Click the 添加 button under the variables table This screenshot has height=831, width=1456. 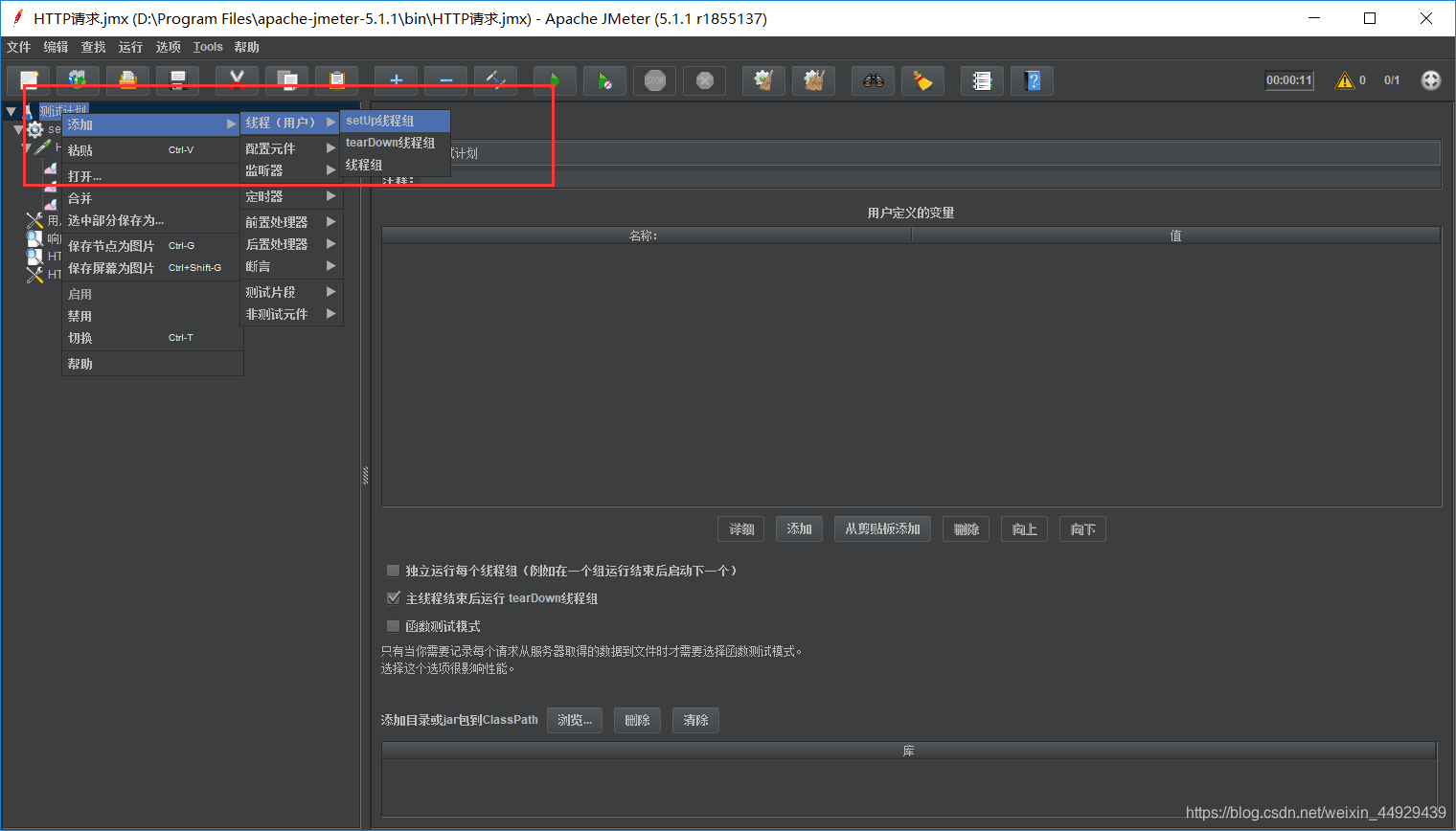[799, 529]
